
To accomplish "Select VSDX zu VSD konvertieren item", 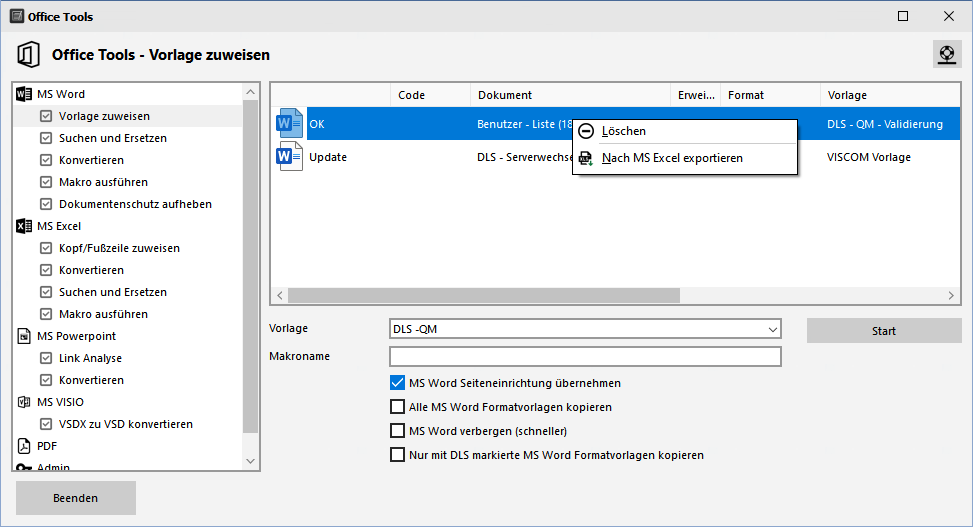I will tap(125, 424).
